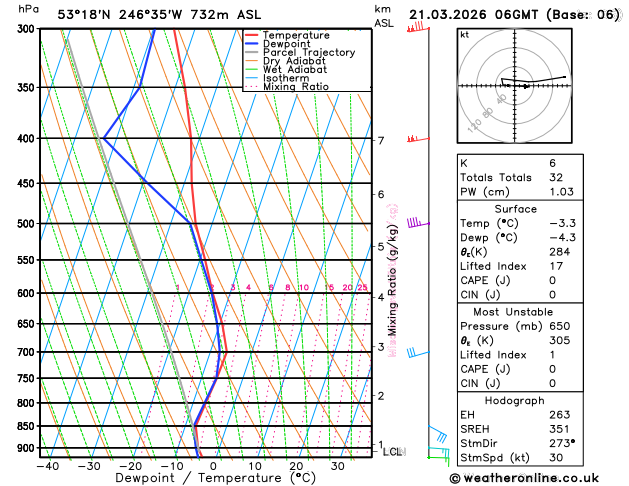Click the date header '21.03.2026 06GMT'
The width and height of the screenshot is (629, 486).
[x=473, y=15]
